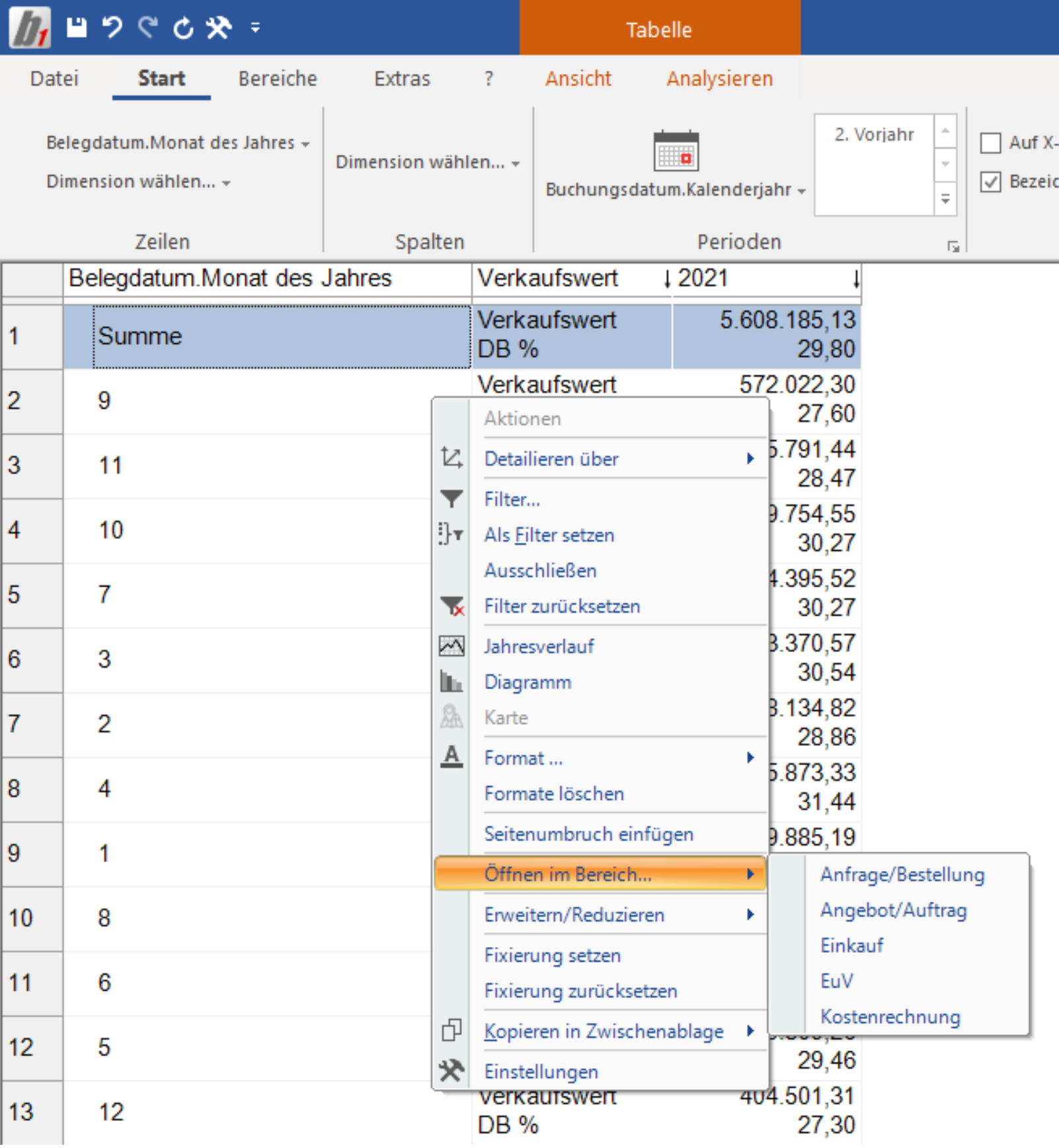Select 2. Vorjahr period entry
1059x1148 pixels.
pyautogui.click(x=874, y=134)
